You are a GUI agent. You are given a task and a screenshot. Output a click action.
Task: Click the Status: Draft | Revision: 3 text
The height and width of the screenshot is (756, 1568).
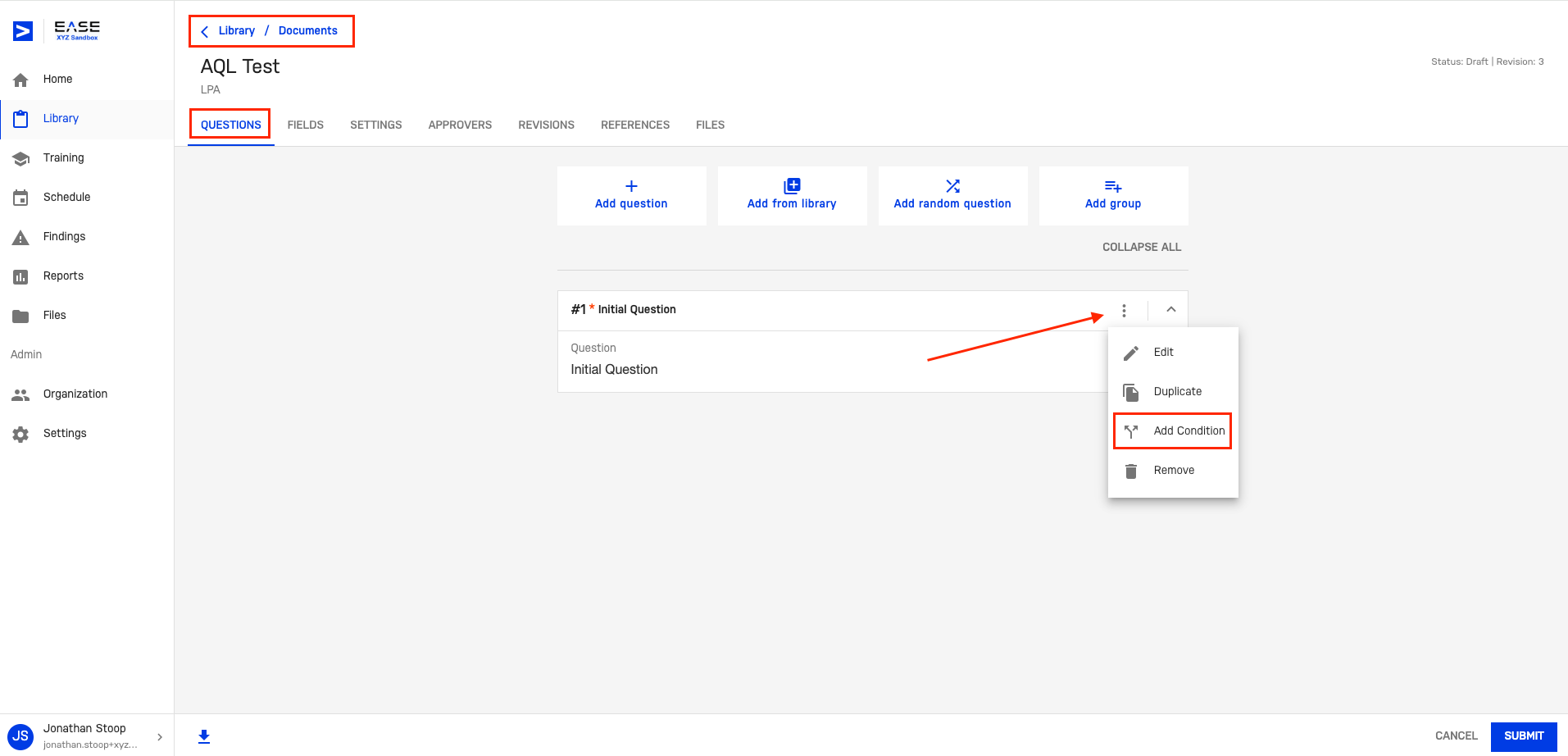1488,62
